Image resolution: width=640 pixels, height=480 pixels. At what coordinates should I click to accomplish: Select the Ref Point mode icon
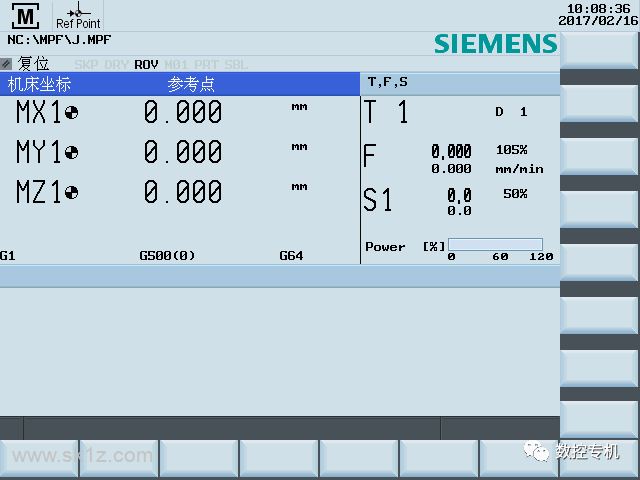click(x=78, y=16)
